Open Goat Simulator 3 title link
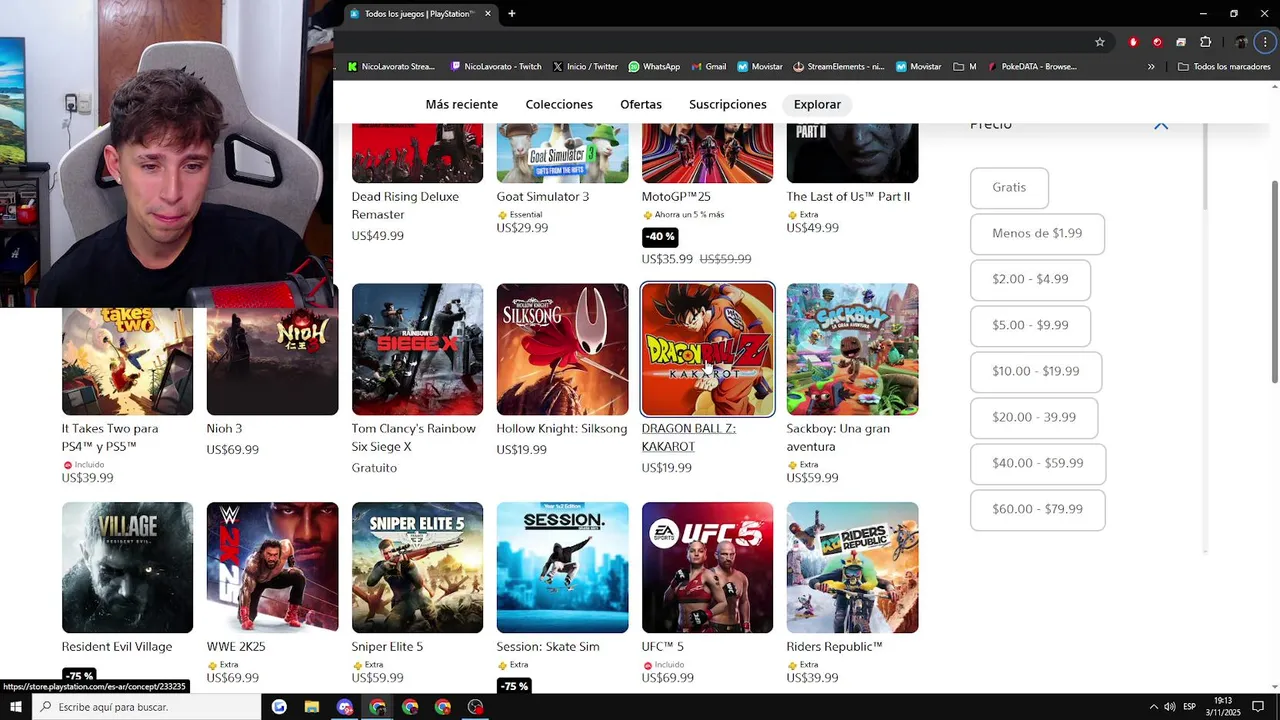1280x720 pixels. pos(543,197)
